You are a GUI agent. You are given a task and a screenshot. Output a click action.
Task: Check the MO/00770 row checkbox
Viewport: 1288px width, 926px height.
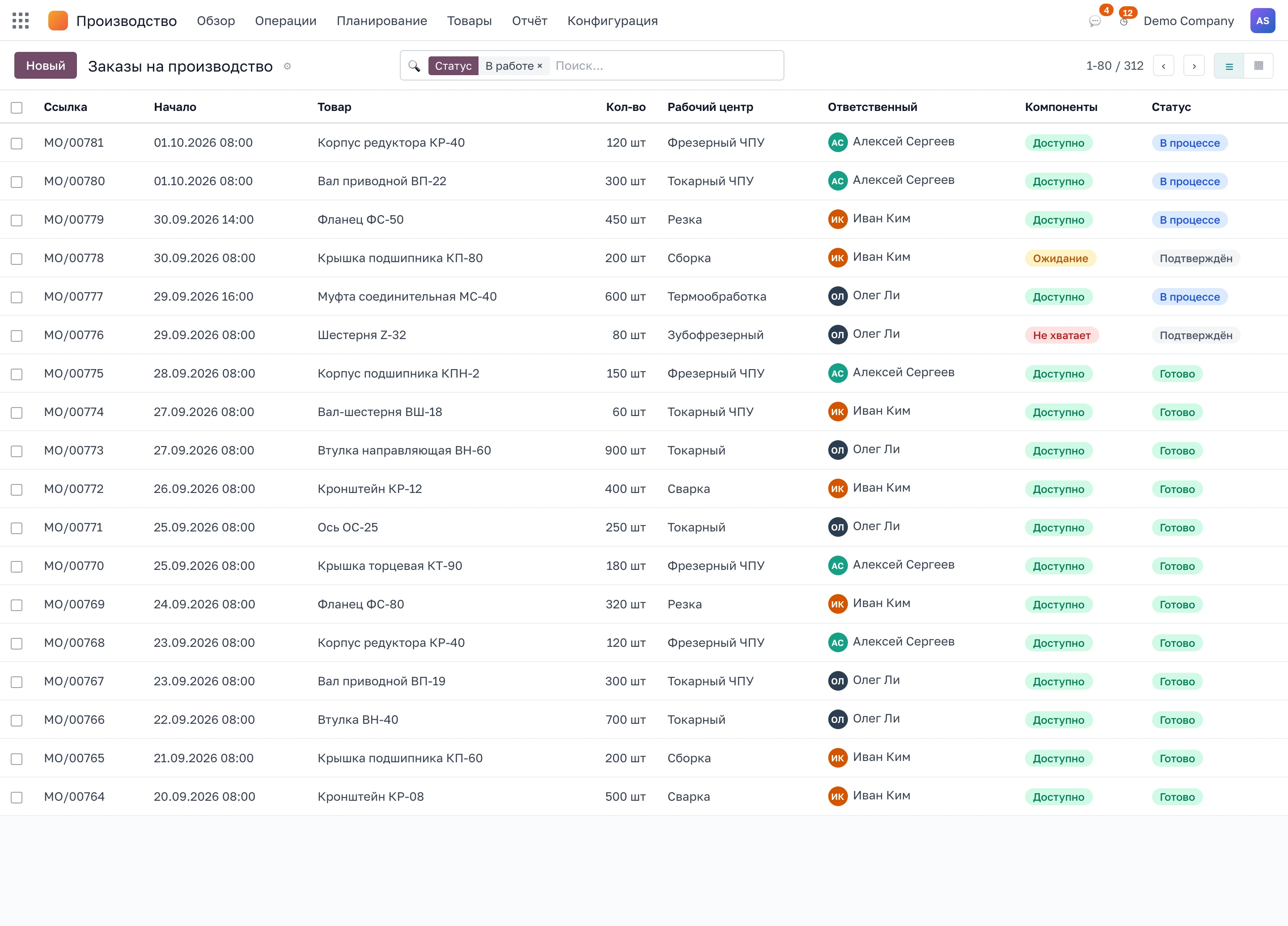pyautogui.click(x=17, y=566)
